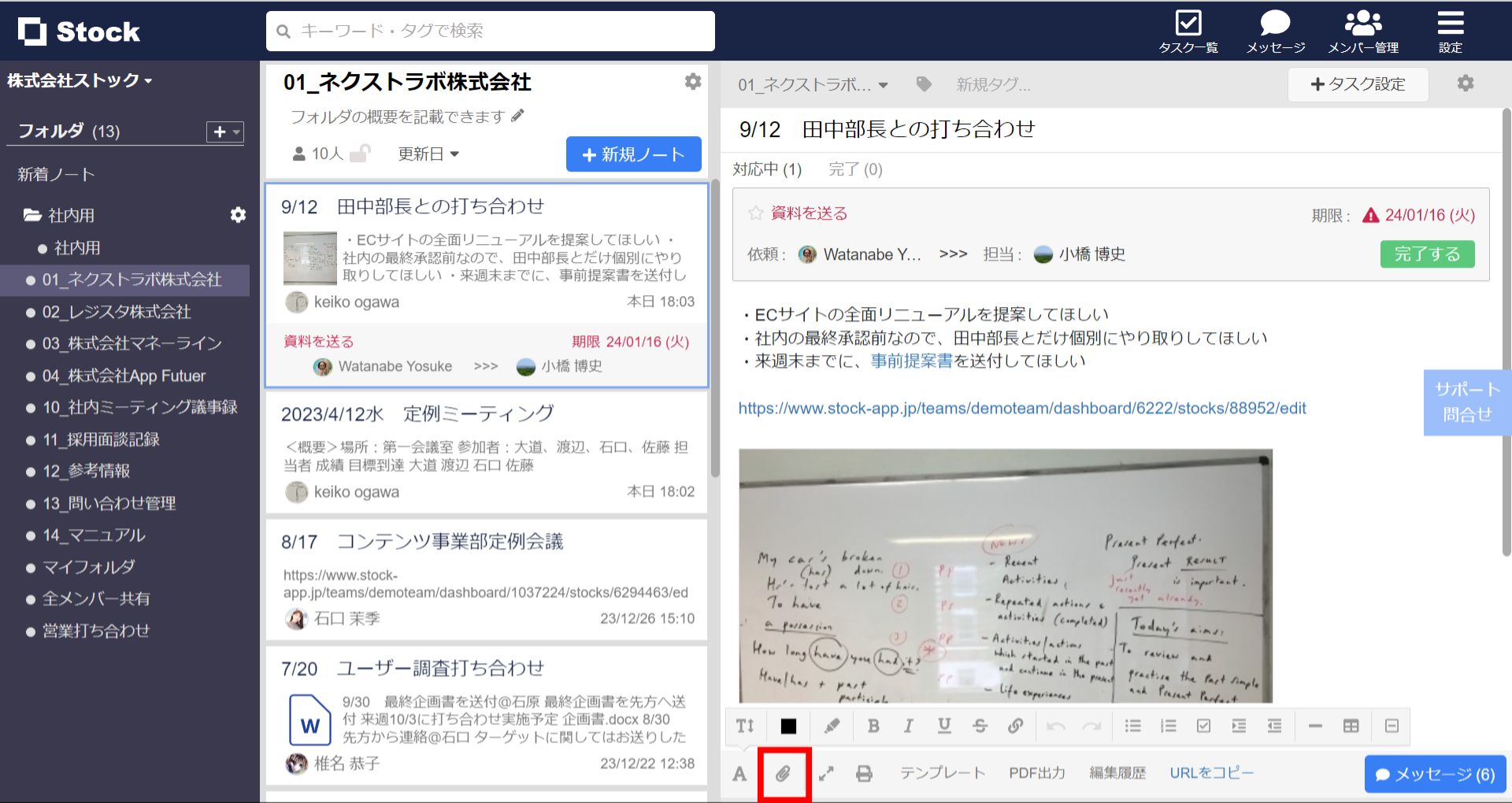Image resolution: width=1512 pixels, height=803 pixels.
Task: Switch to the 完了 tab
Action: point(855,169)
